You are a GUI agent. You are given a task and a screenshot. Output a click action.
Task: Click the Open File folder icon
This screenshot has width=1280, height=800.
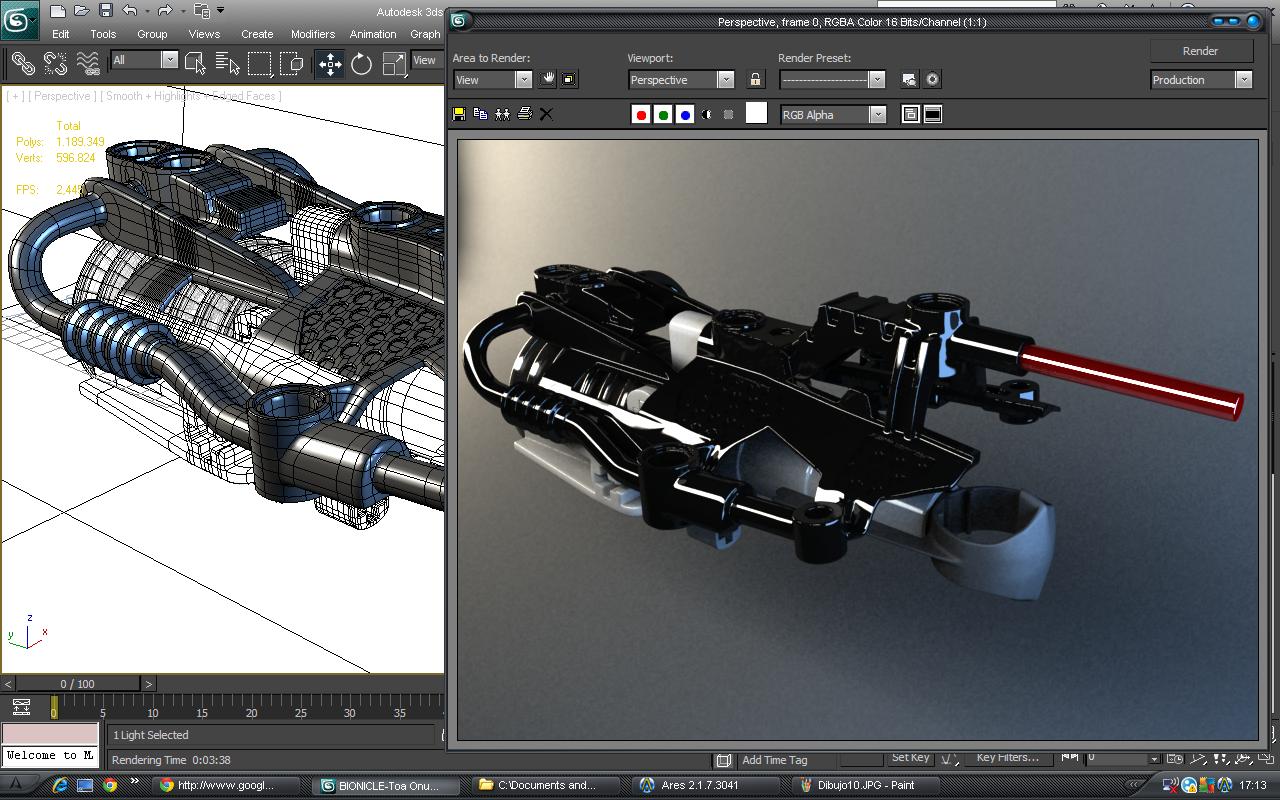81,11
